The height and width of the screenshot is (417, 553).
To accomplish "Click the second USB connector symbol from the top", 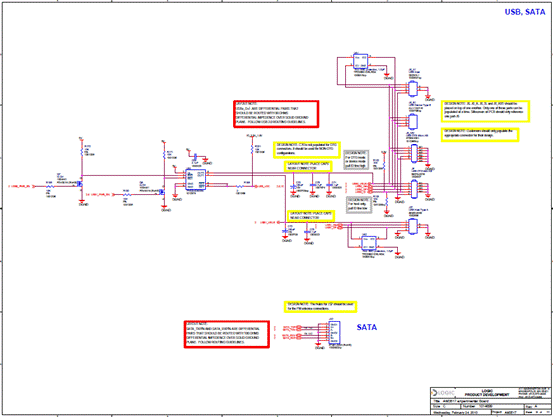I will click(x=413, y=121).
